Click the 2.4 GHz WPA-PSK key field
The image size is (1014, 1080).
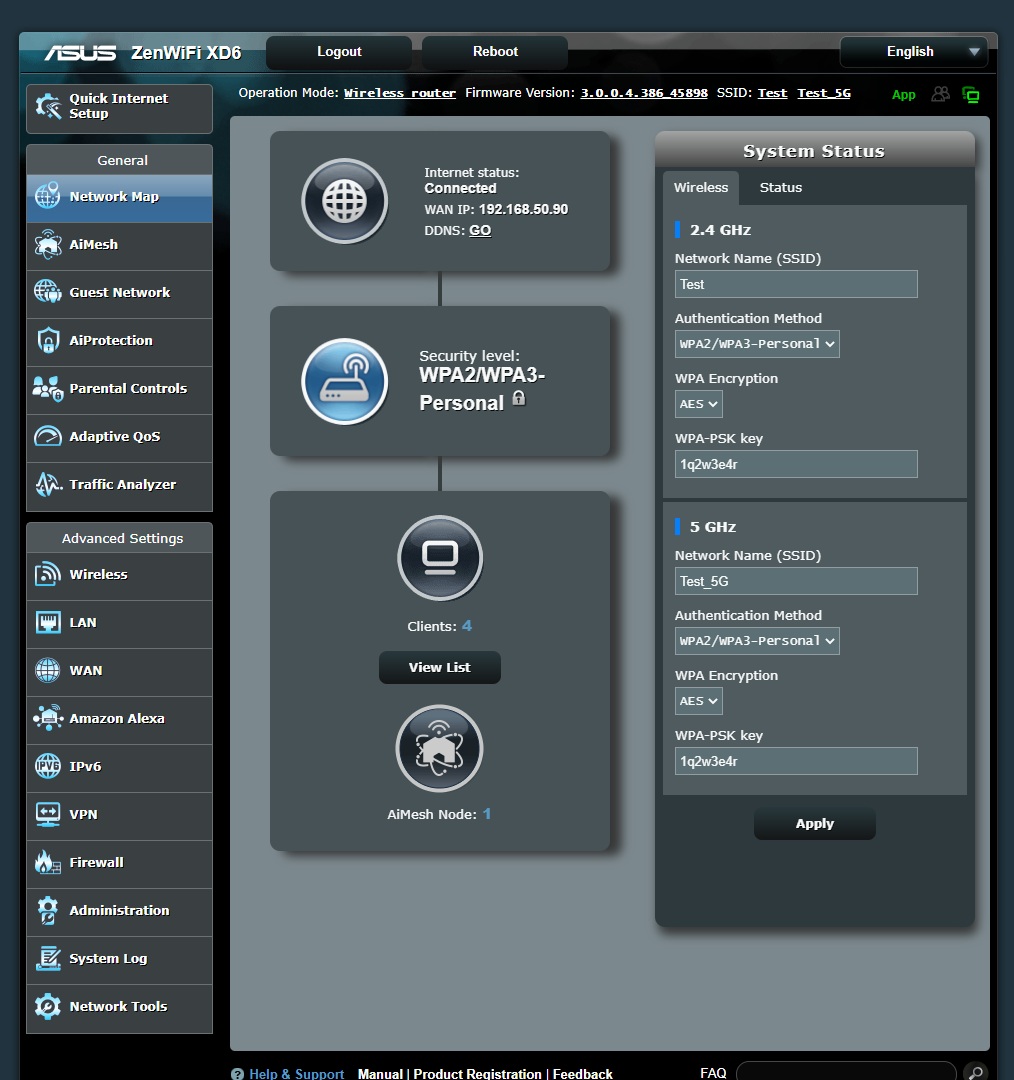[x=796, y=464]
